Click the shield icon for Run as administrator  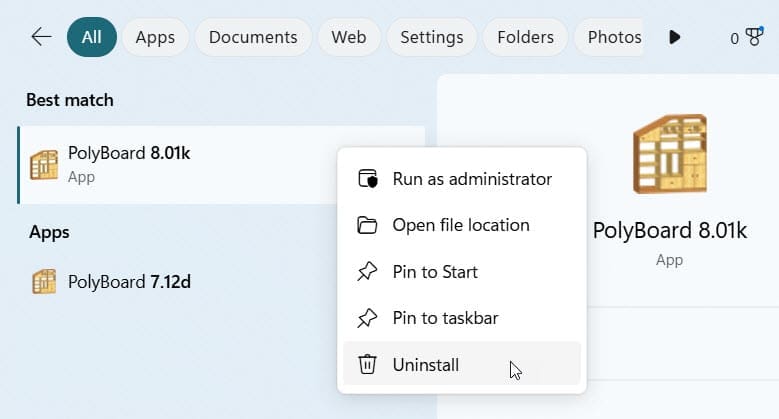368,179
